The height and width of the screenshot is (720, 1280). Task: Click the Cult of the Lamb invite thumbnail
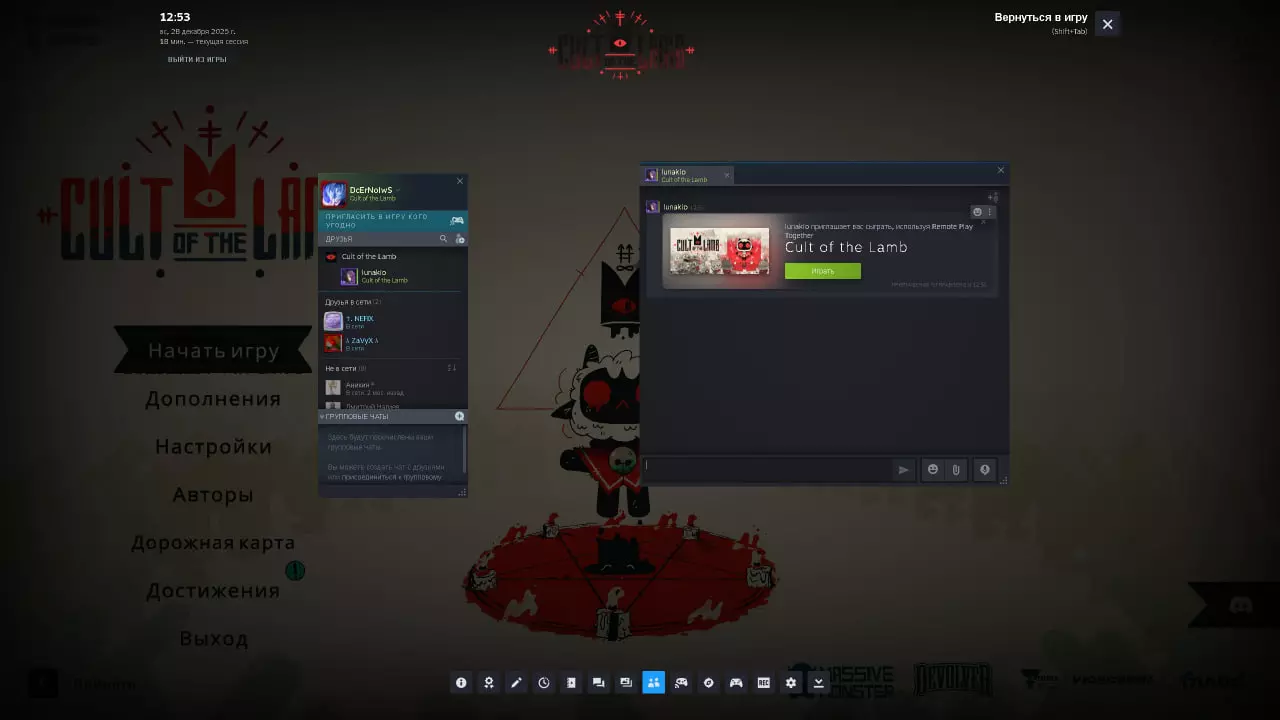tap(719, 251)
